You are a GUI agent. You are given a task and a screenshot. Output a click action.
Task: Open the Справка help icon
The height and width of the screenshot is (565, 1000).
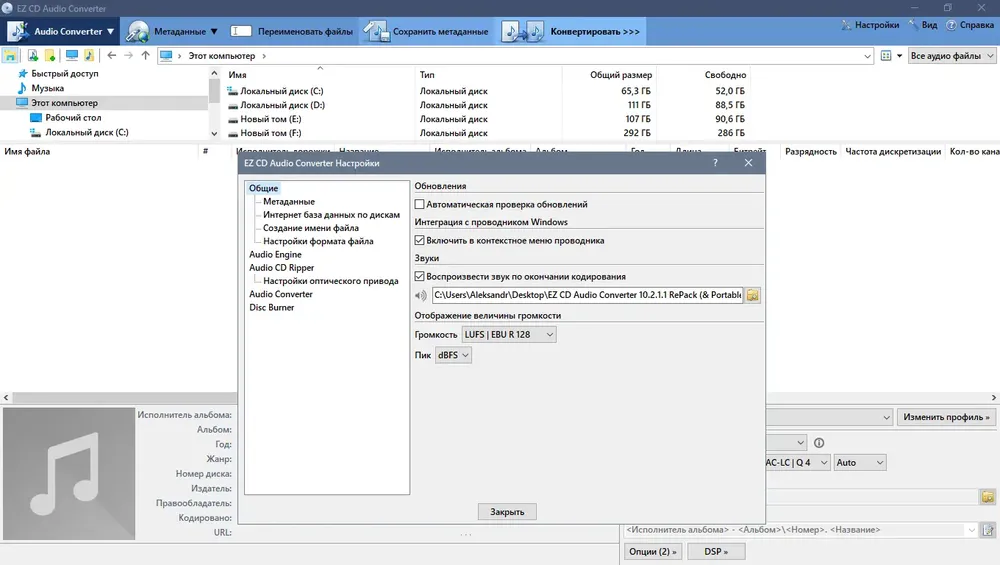point(951,25)
